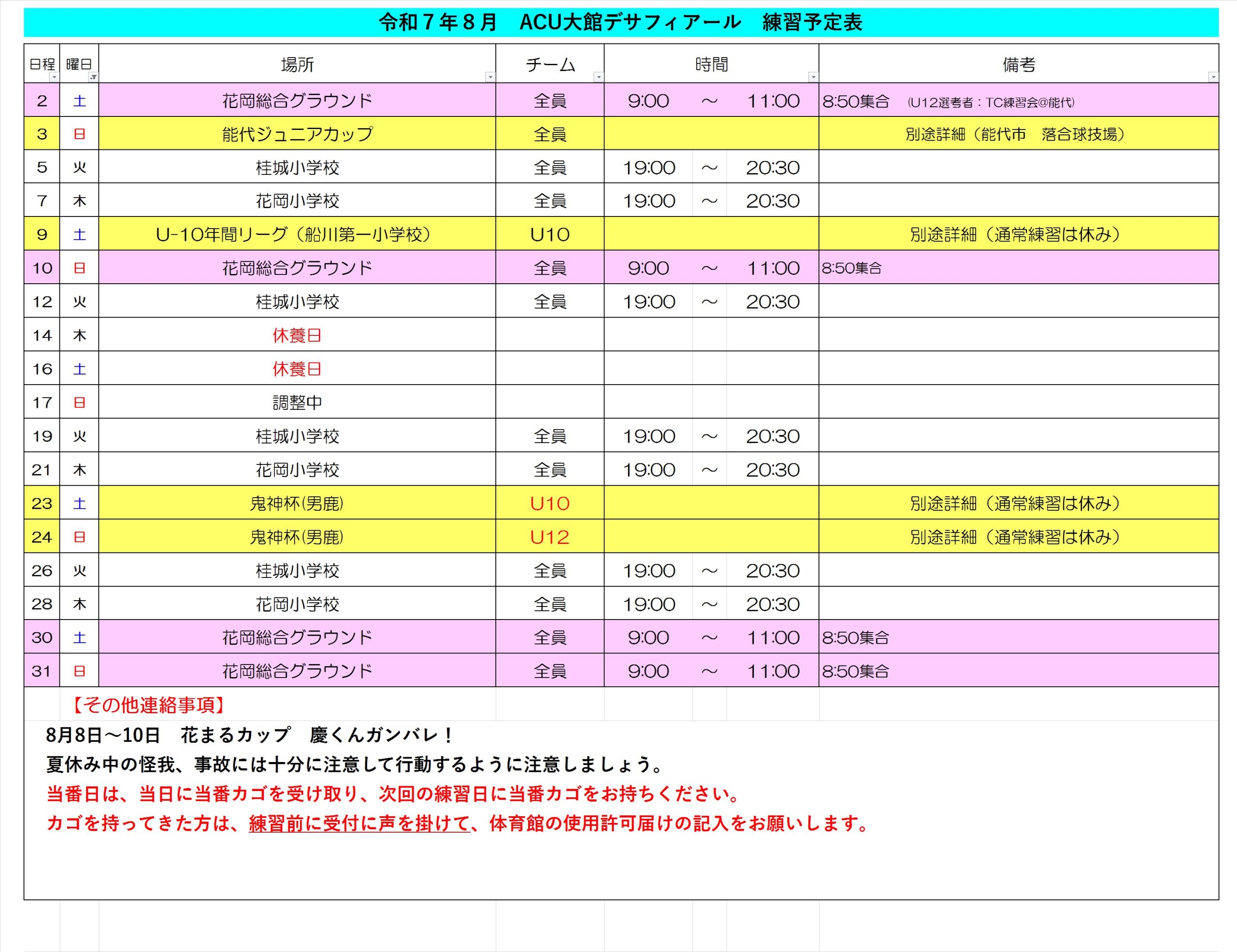Click the red U12 team cell
The width and height of the screenshot is (1237, 952).
tap(550, 536)
